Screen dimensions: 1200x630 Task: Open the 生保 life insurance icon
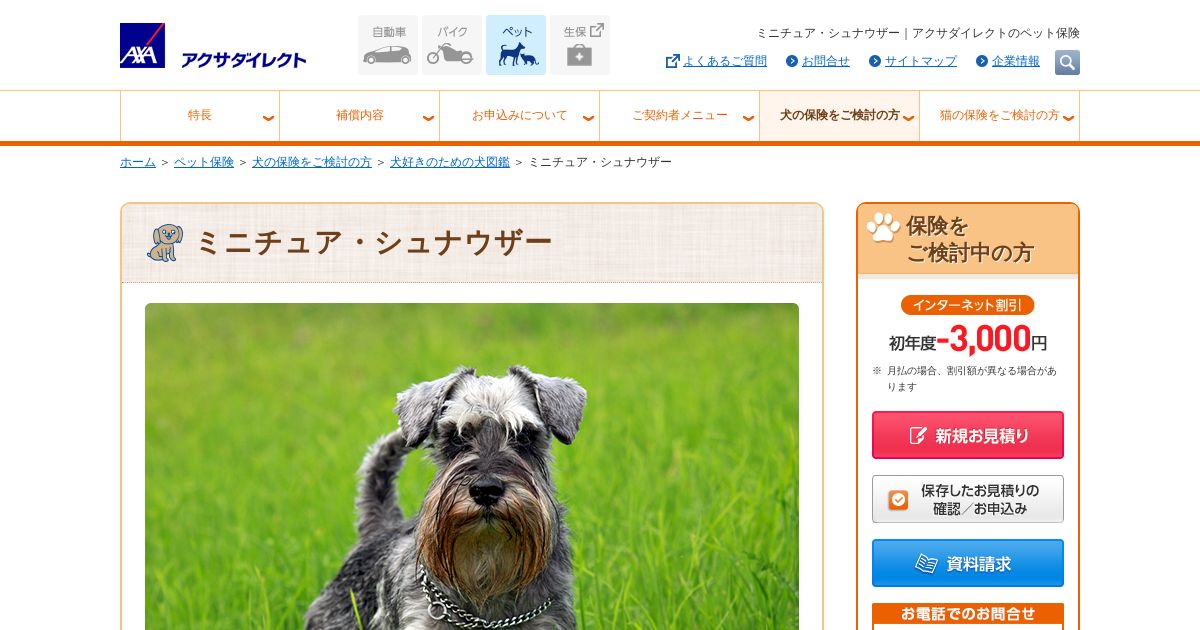tap(580, 45)
